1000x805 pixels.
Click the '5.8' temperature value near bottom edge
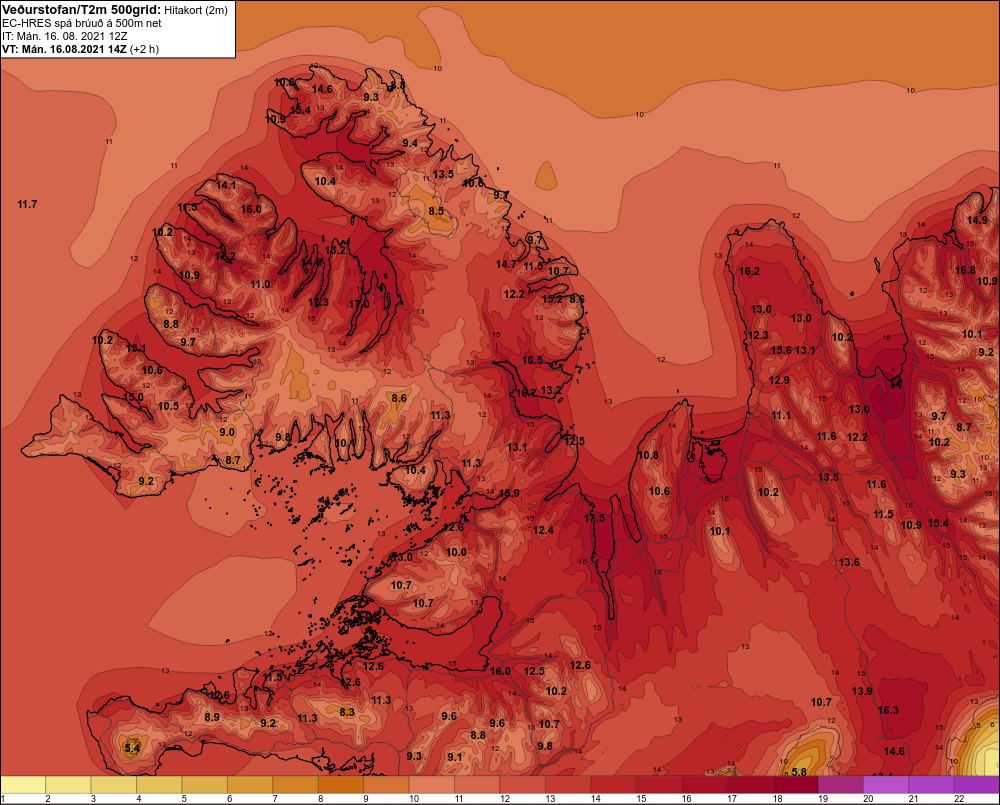(x=798, y=772)
